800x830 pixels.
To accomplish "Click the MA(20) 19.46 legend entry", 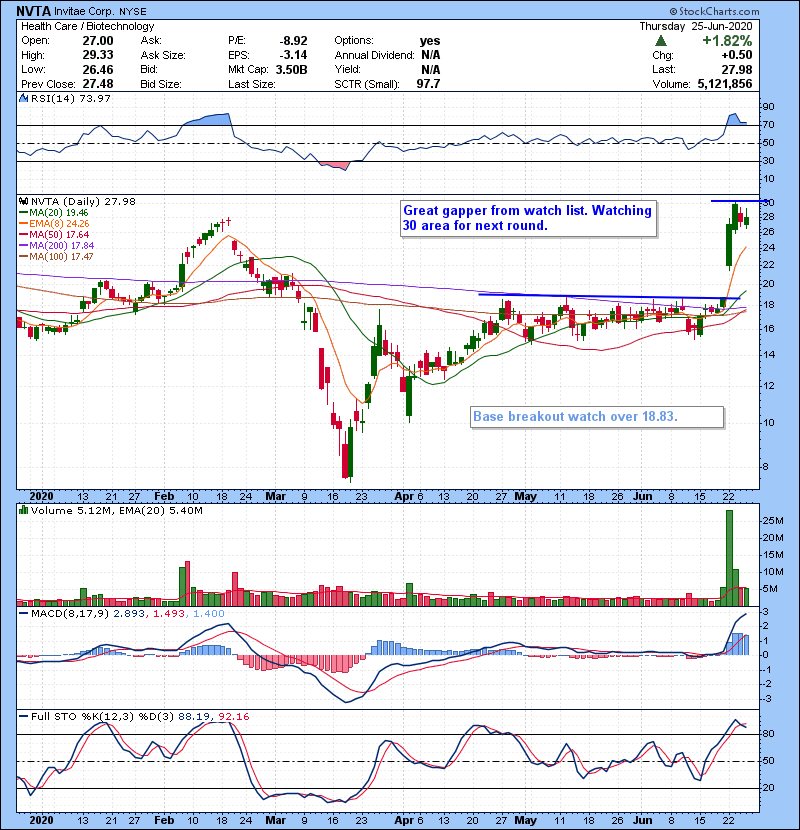I will point(59,212).
